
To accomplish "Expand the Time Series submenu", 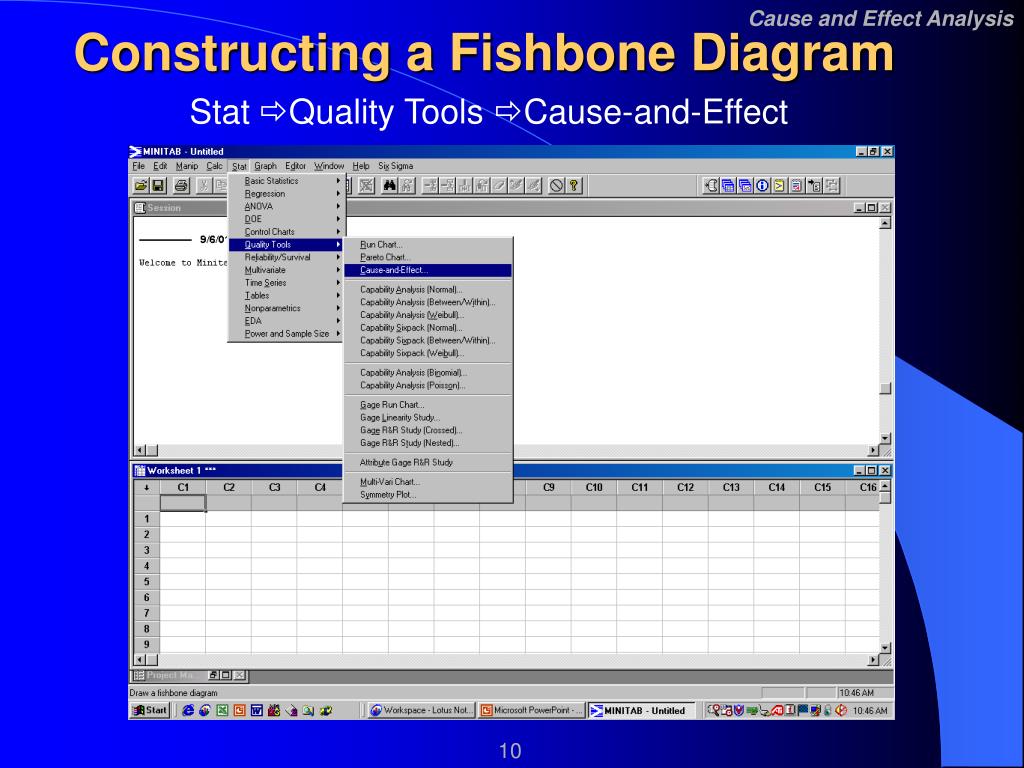I will pyautogui.click(x=286, y=283).
